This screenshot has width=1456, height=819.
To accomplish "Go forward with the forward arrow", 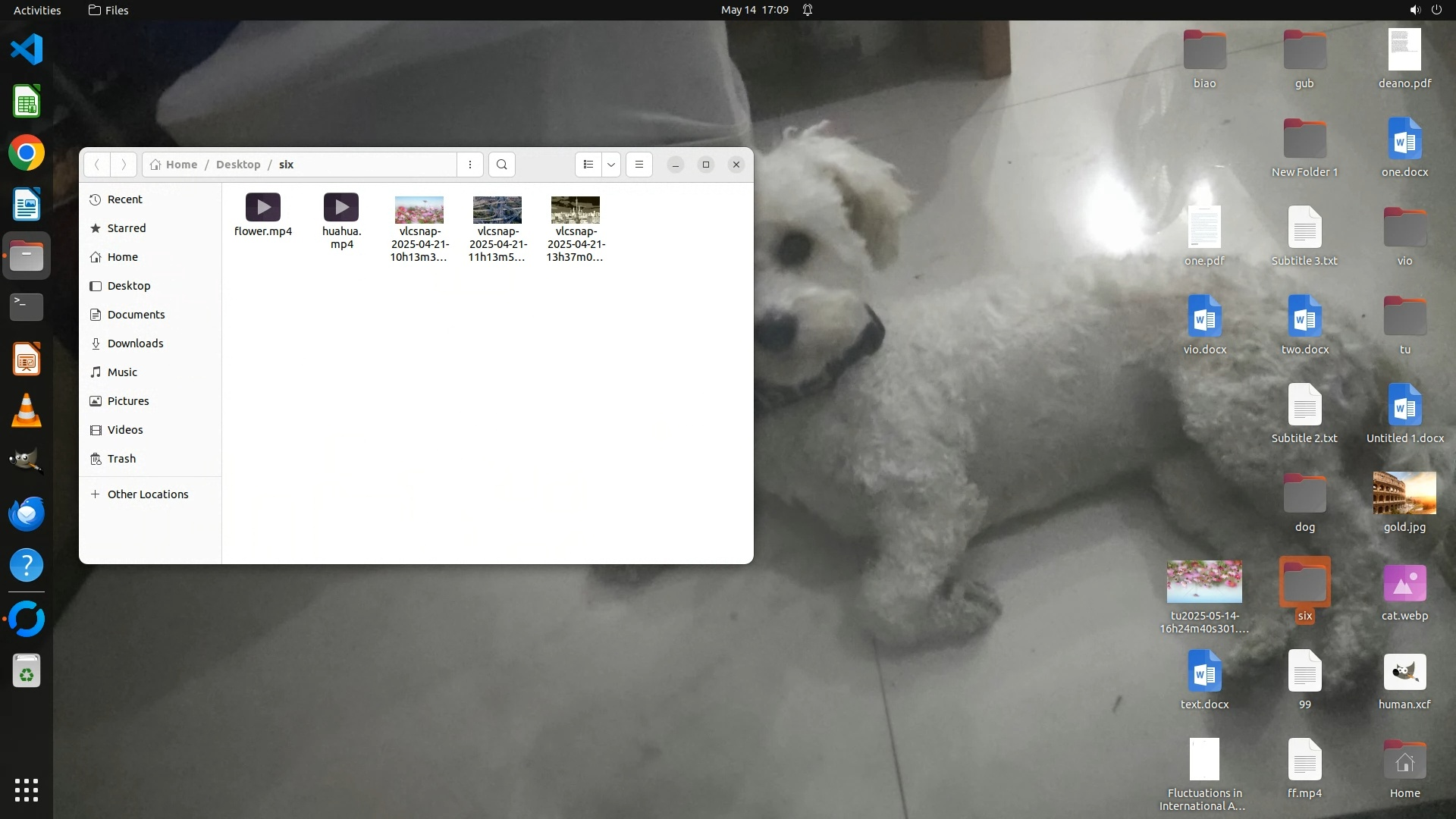I will [124, 165].
